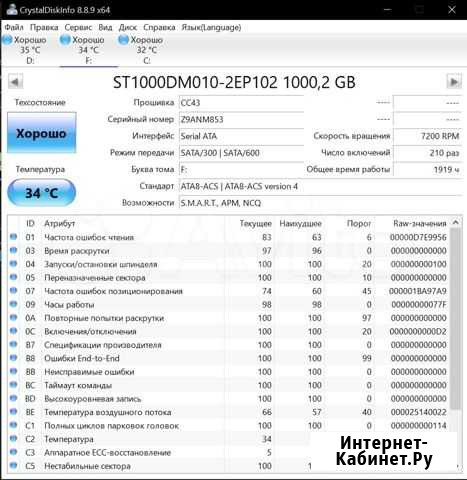Open the Сервис menu
Viewport: 467px width, 480px height.
coord(78,27)
